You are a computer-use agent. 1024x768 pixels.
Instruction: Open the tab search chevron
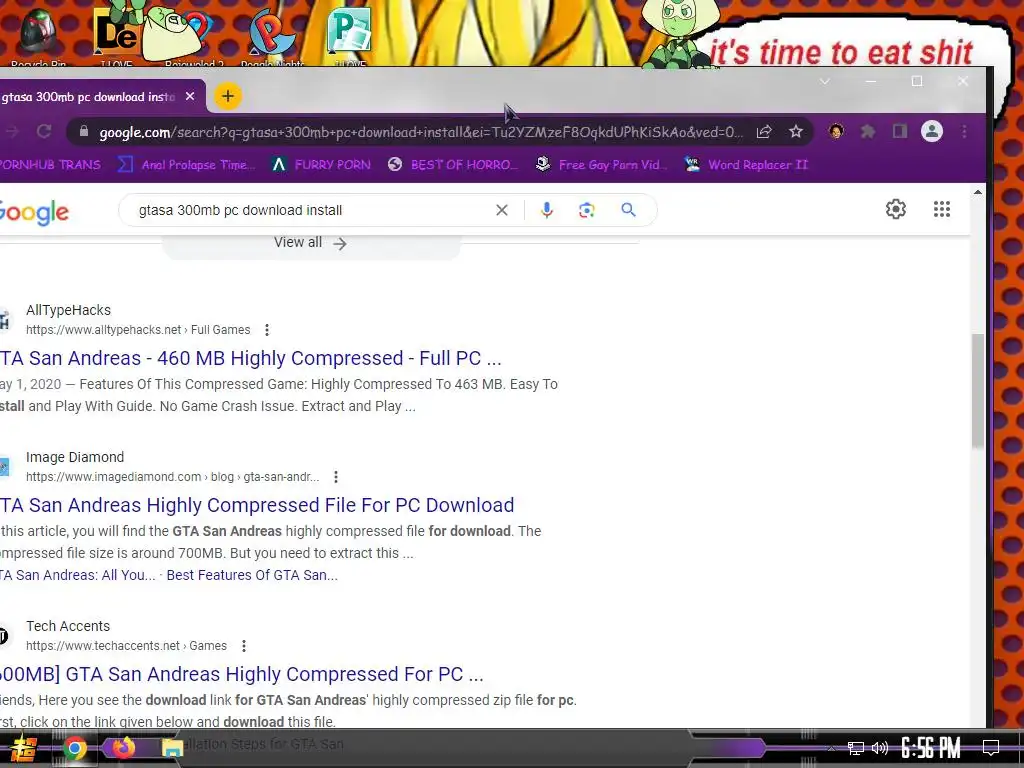(825, 82)
